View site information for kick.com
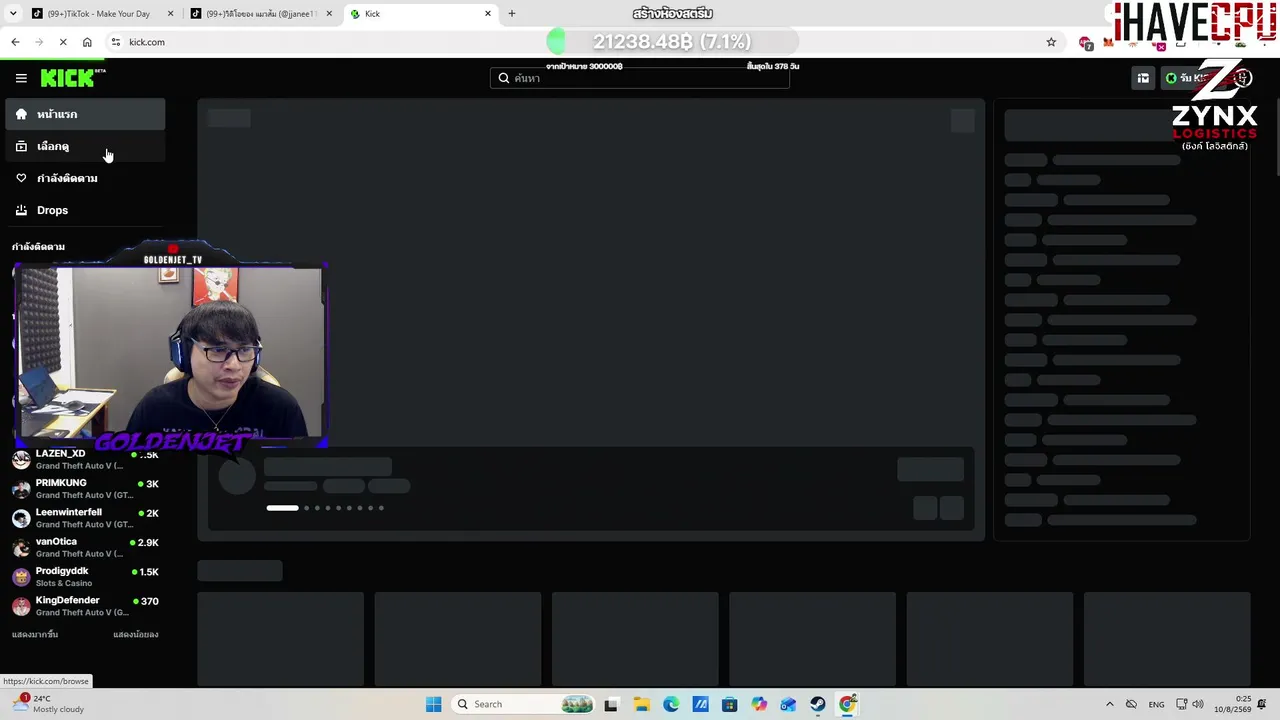The height and width of the screenshot is (720, 1280). 116,42
